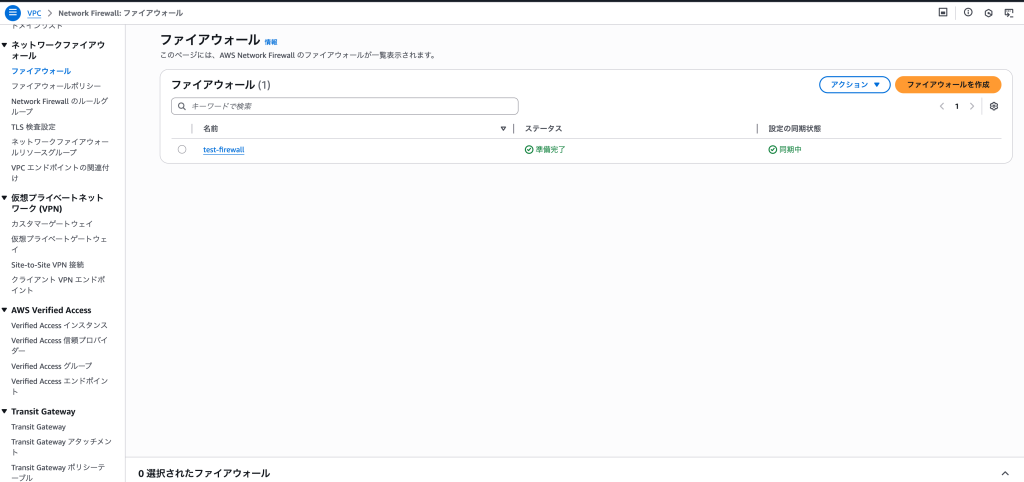Click the 情報 info link

[x=270, y=42]
